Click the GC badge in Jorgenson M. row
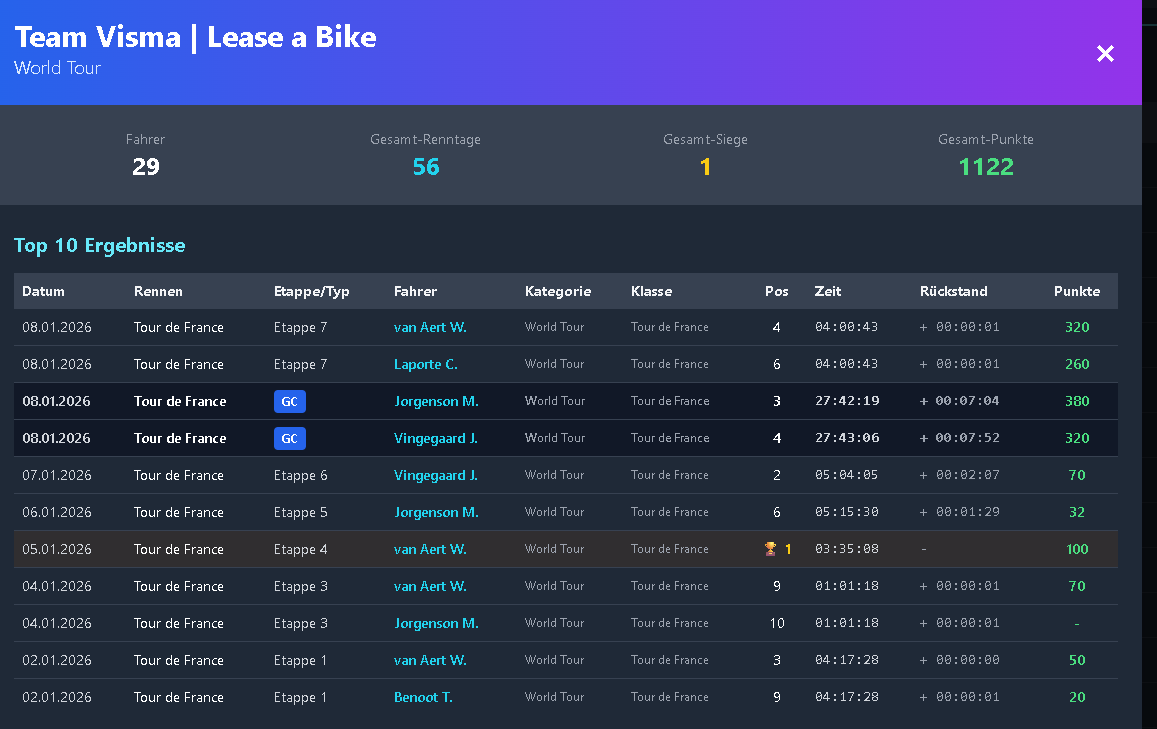The image size is (1157, 729). pyautogui.click(x=289, y=401)
